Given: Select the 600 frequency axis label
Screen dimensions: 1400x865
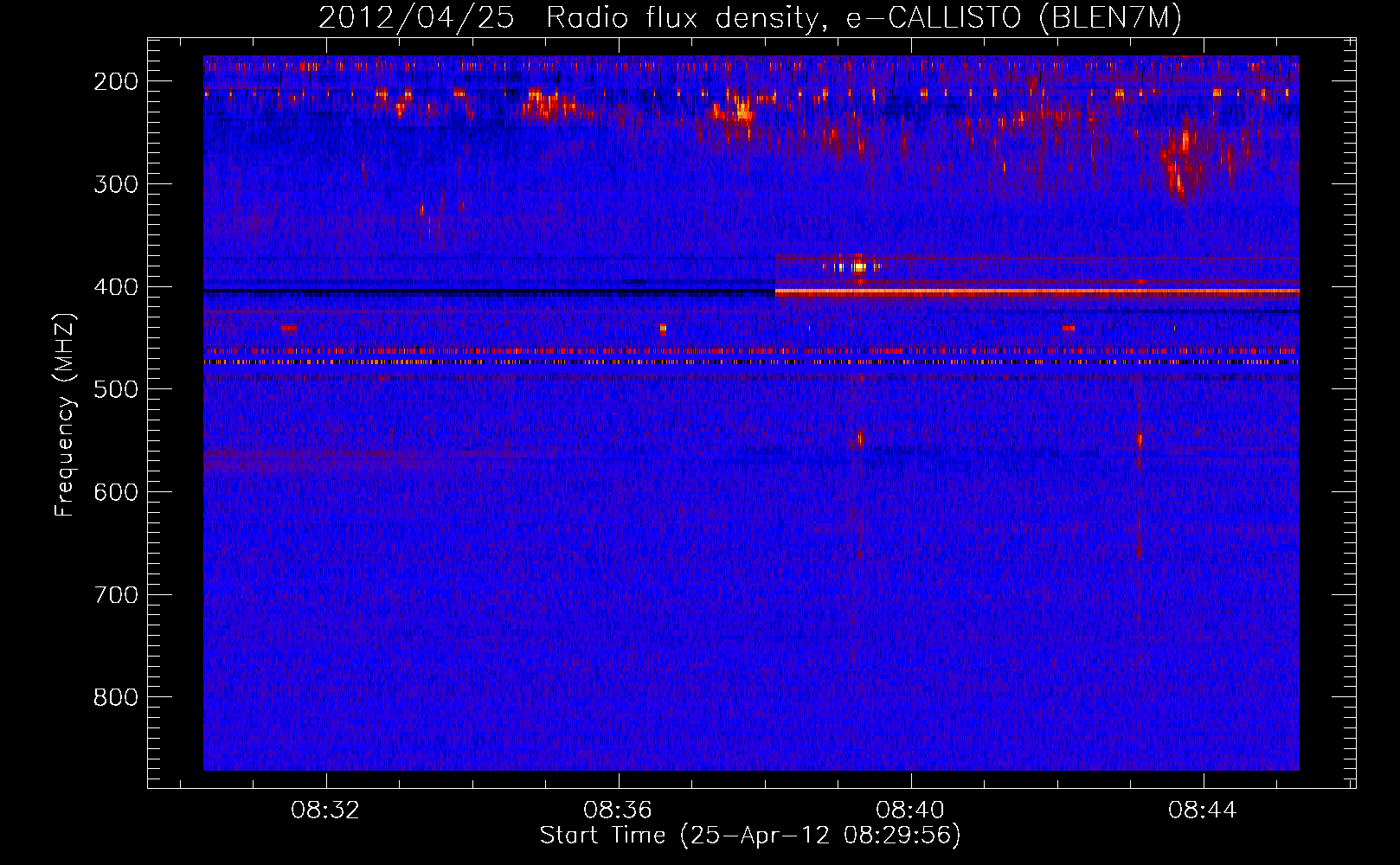Looking at the screenshot, I should (x=116, y=492).
